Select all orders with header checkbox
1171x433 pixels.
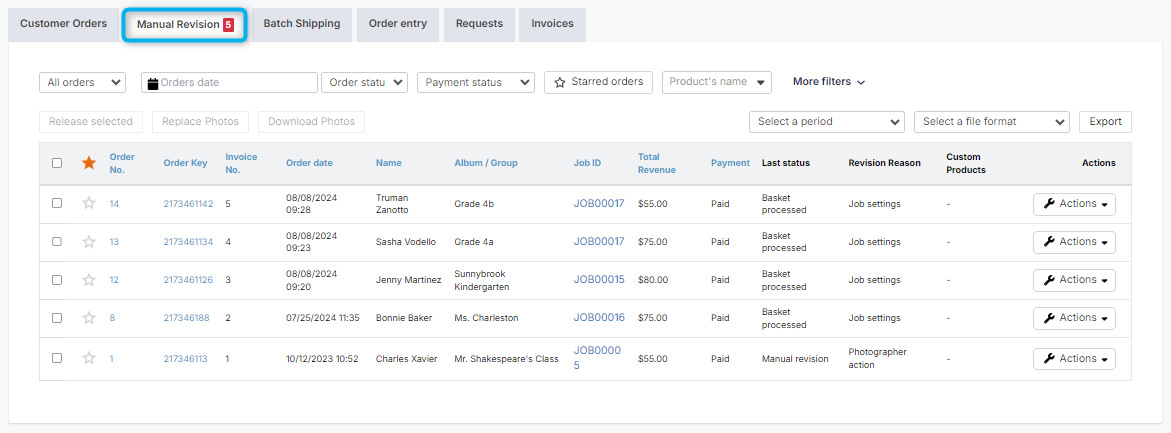(57, 163)
